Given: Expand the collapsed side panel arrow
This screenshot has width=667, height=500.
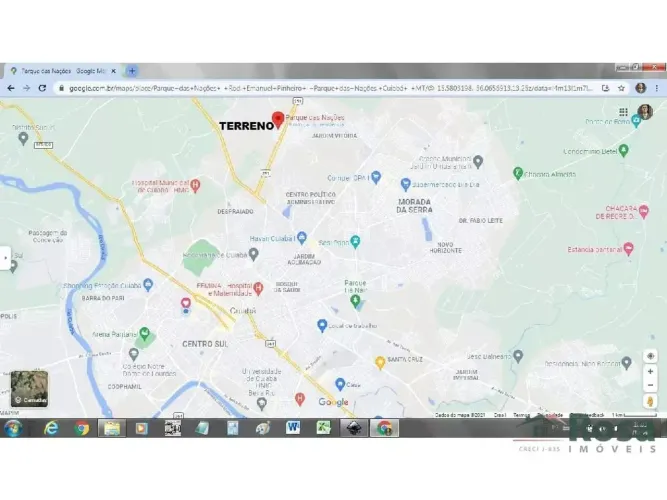Looking at the screenshot, I should [x=5, y=257].
